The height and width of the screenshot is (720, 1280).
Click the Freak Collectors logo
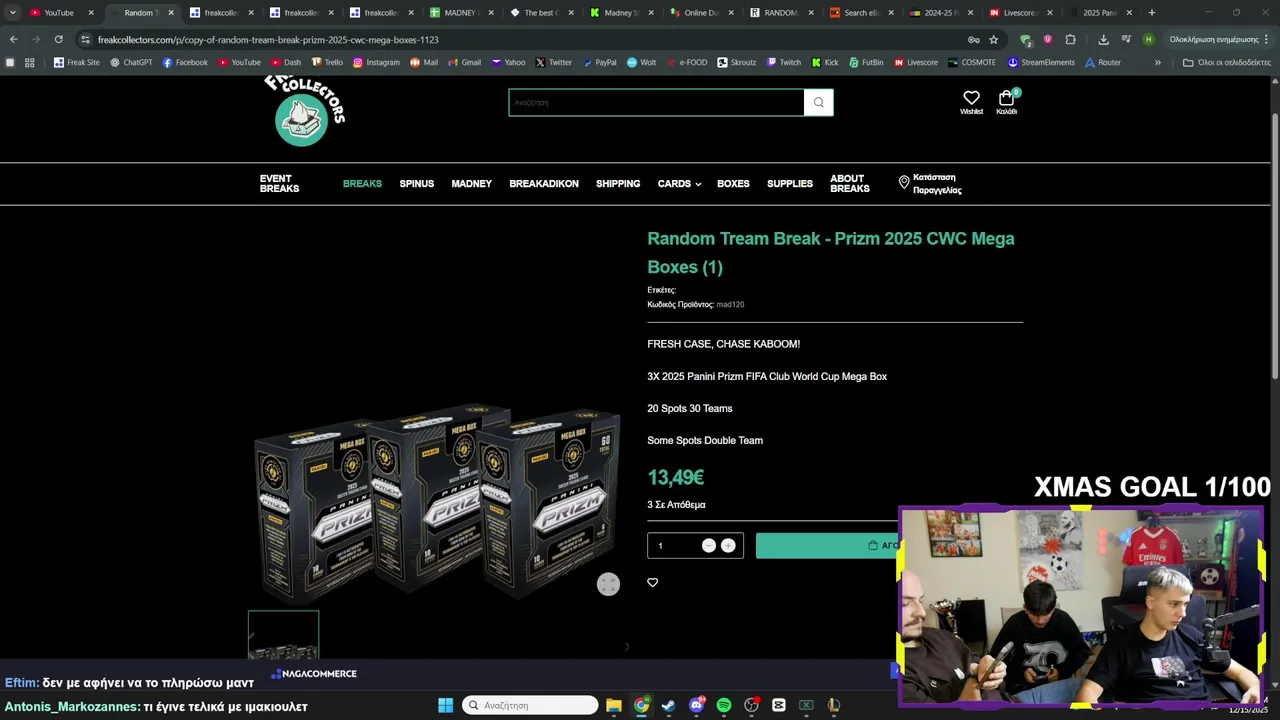(x=305, y=111)
